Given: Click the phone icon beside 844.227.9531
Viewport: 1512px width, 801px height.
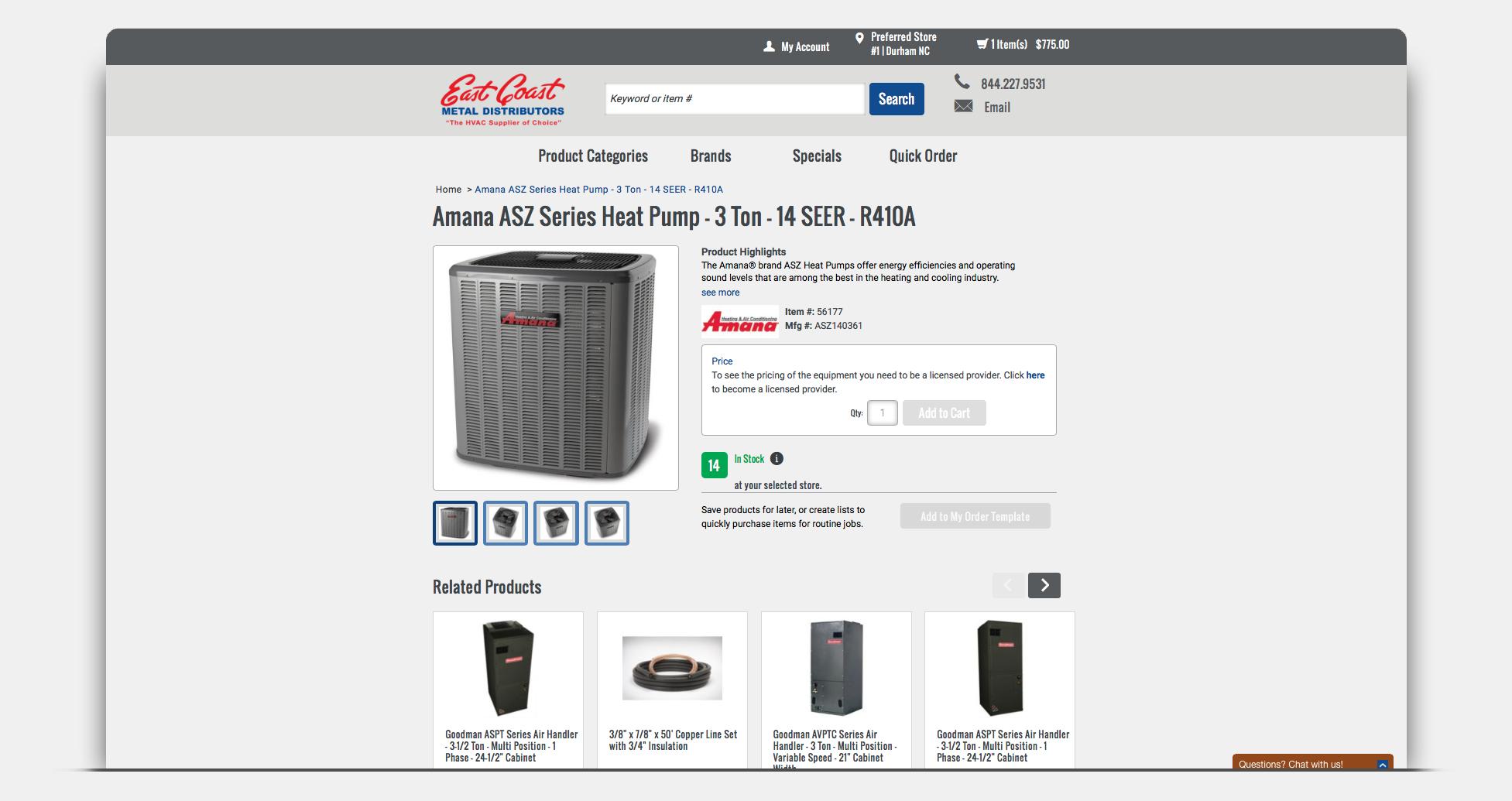Looking at the screenshot, I should pyautogui.click(x=962, y=81).
